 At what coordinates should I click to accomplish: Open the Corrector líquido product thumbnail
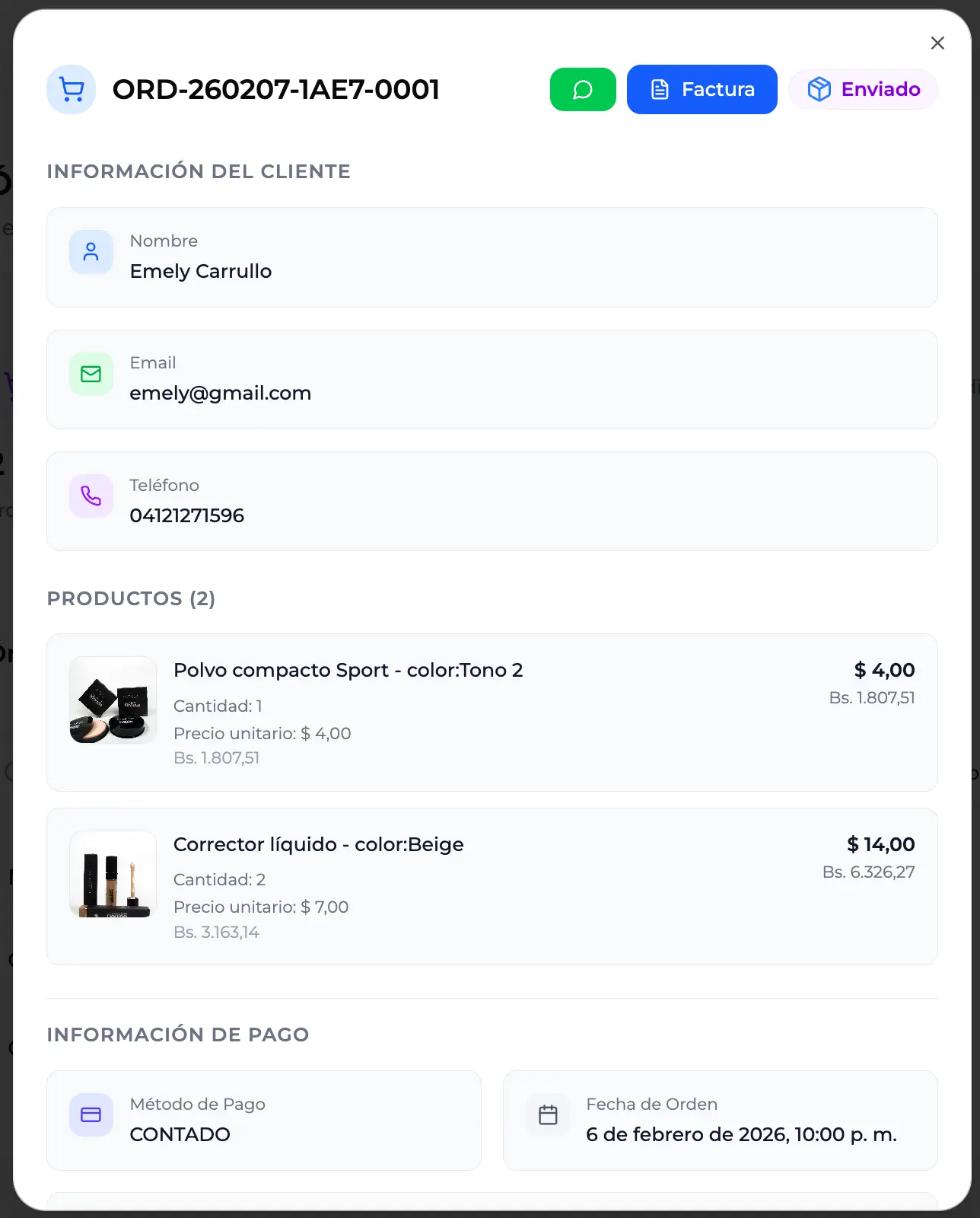pos(113,875)
